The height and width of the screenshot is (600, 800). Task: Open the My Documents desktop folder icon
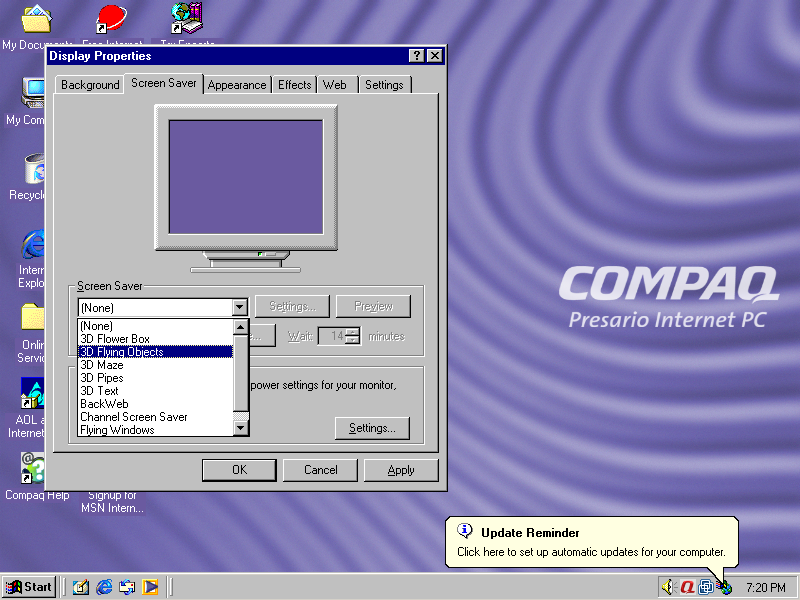pyautogui.click(x=36, y=19)
